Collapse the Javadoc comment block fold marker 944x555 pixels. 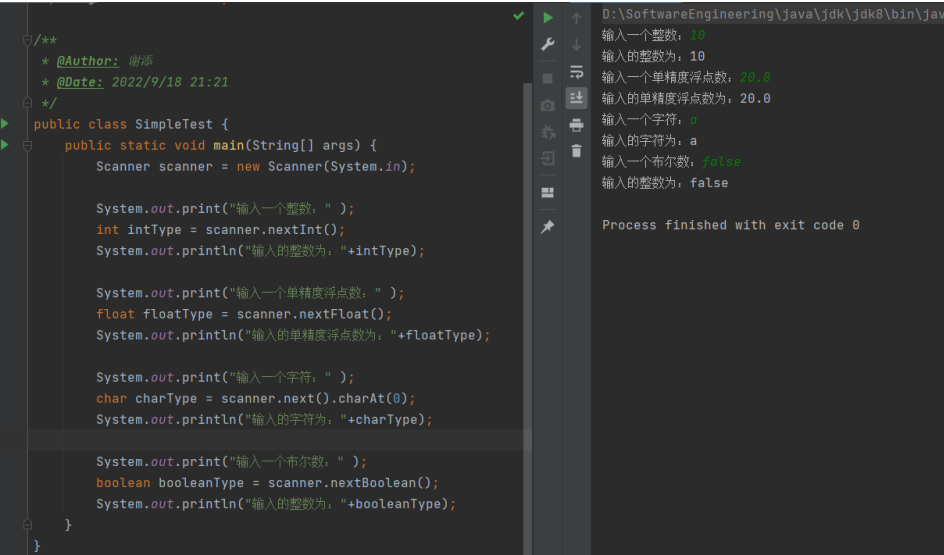click(x=27, y=40)
